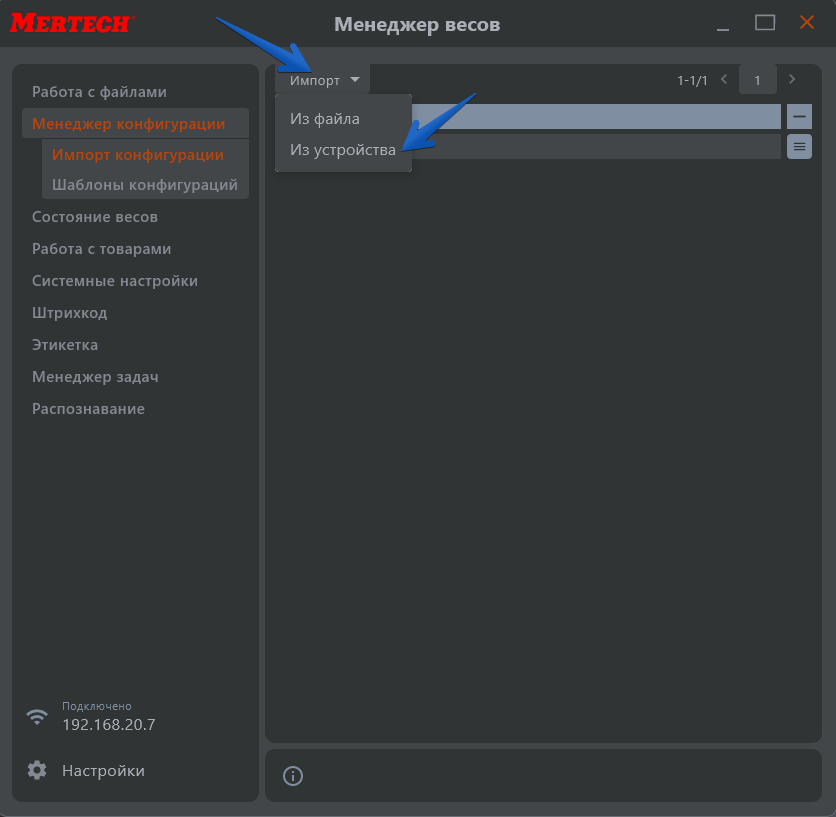Open the Состояние весов section
The image size is (836, 817).
95,217
